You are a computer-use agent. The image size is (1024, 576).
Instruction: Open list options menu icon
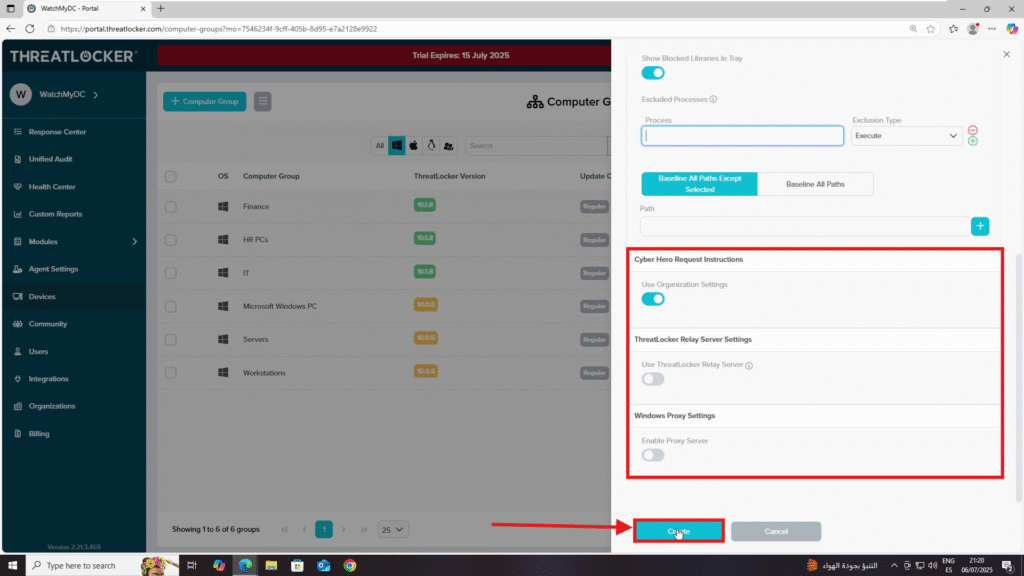tap(263, 101)
